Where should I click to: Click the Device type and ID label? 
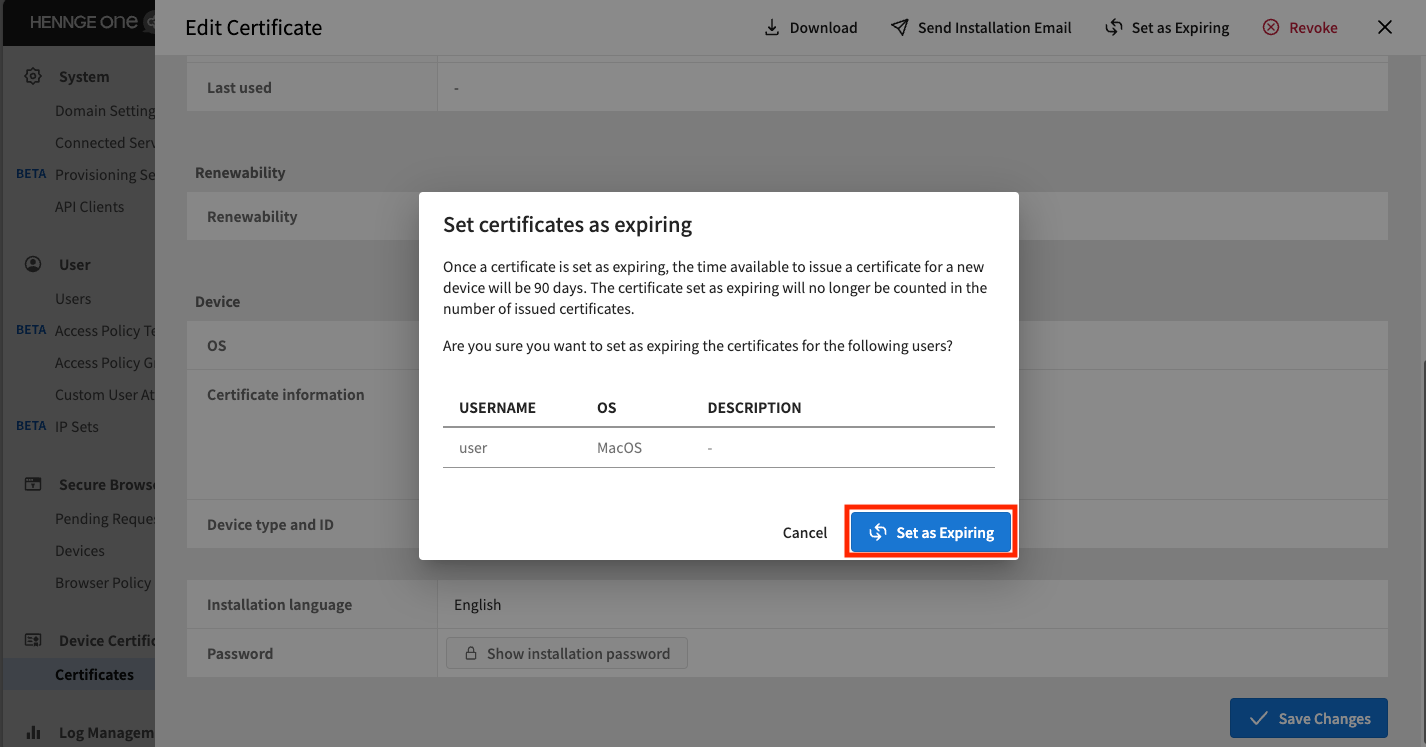270,525
